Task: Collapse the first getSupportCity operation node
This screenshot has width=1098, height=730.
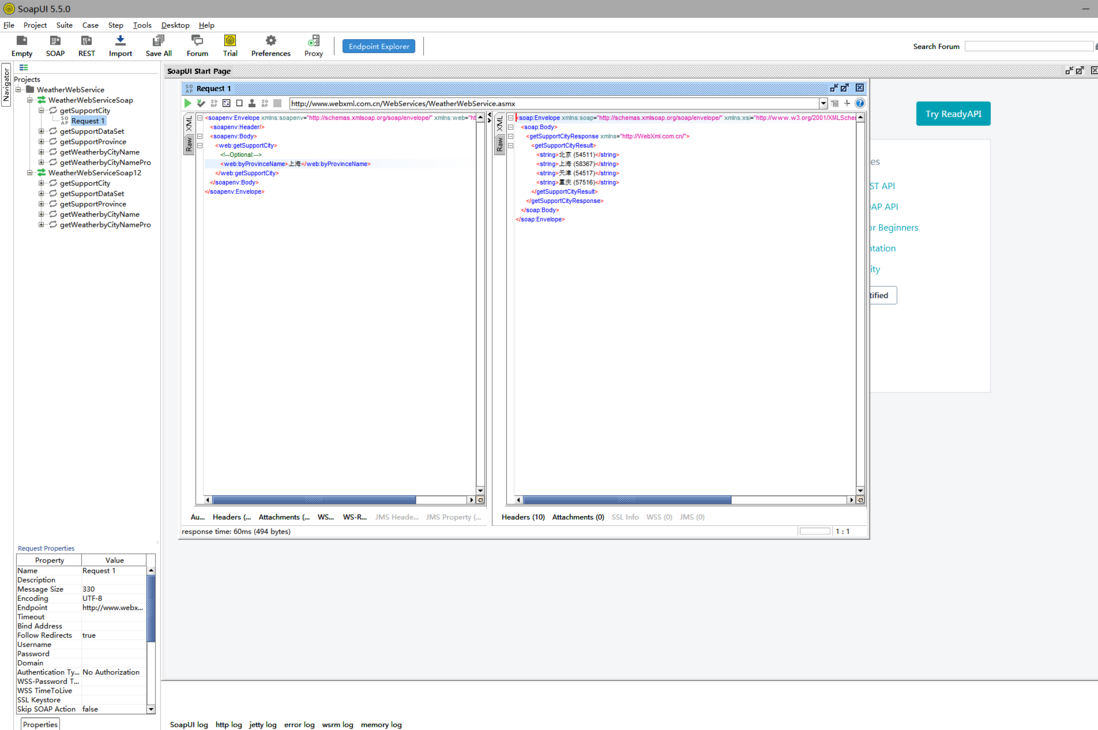Action: coord(41,111)
